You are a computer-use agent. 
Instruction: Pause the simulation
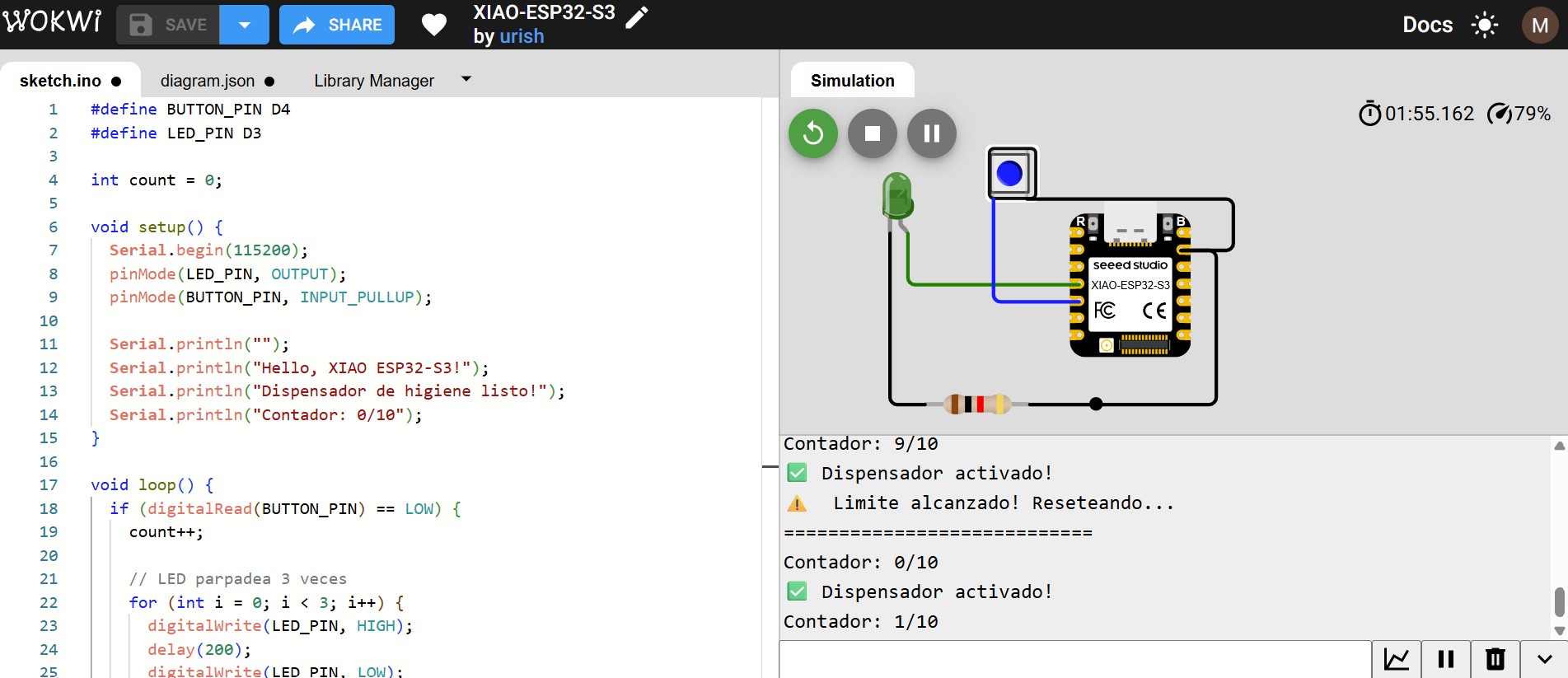pyautogui.click(x=932, y=133)
